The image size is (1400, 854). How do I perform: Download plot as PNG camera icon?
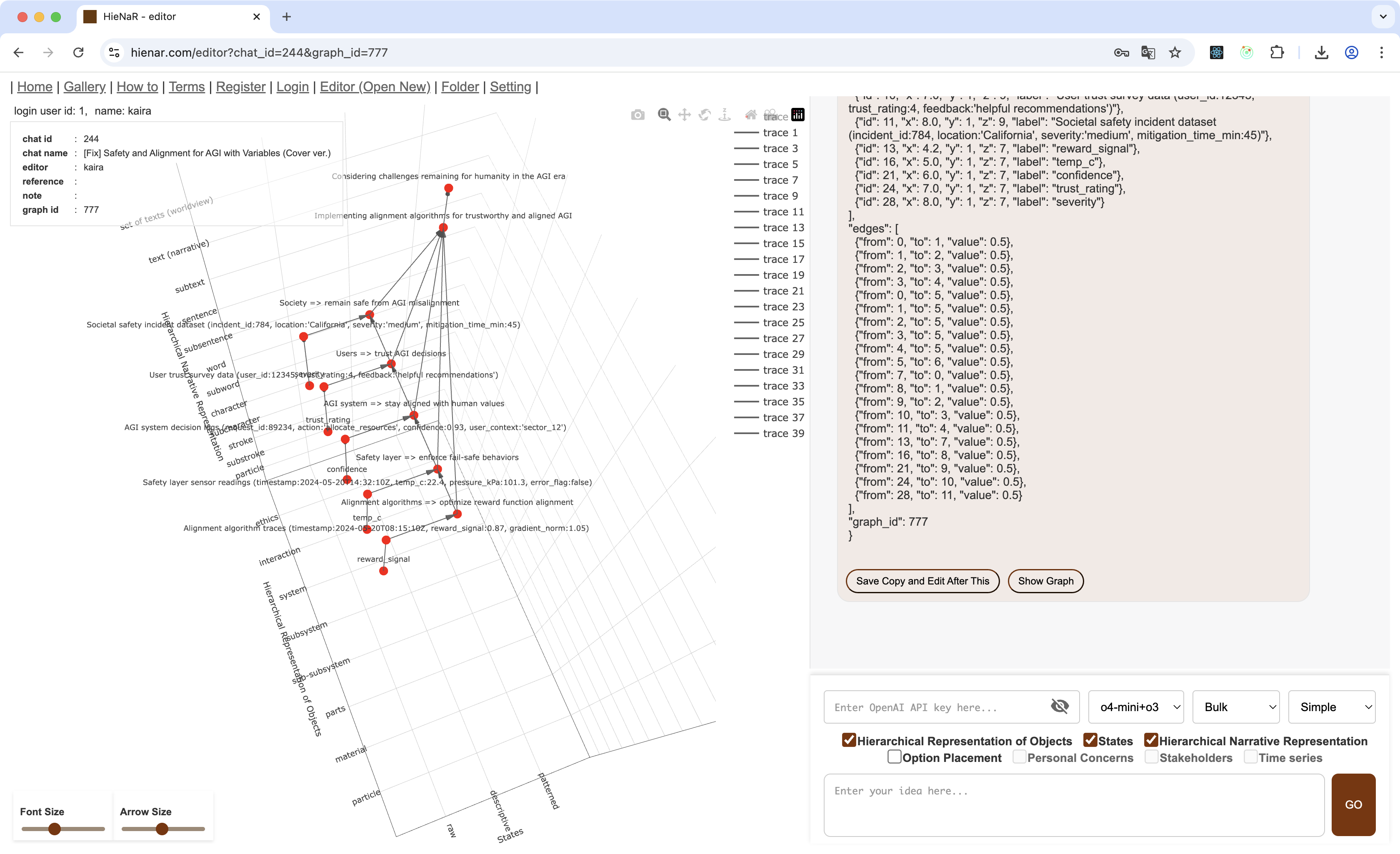point(637,115)
